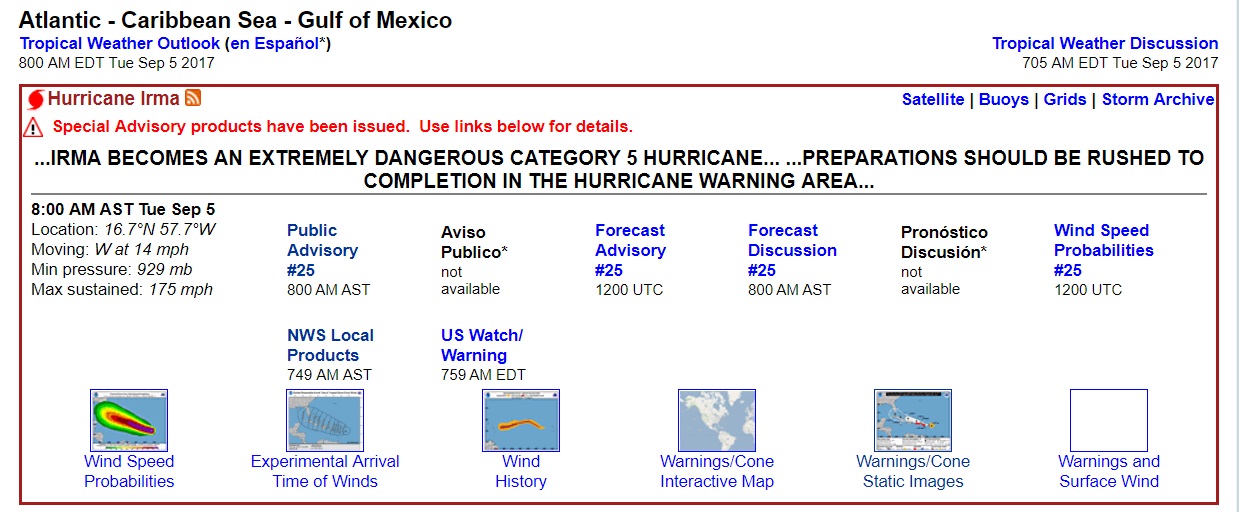
Task: Open Wind Speed Probabilities #25 product link
Action: (x=1104, y=250)
